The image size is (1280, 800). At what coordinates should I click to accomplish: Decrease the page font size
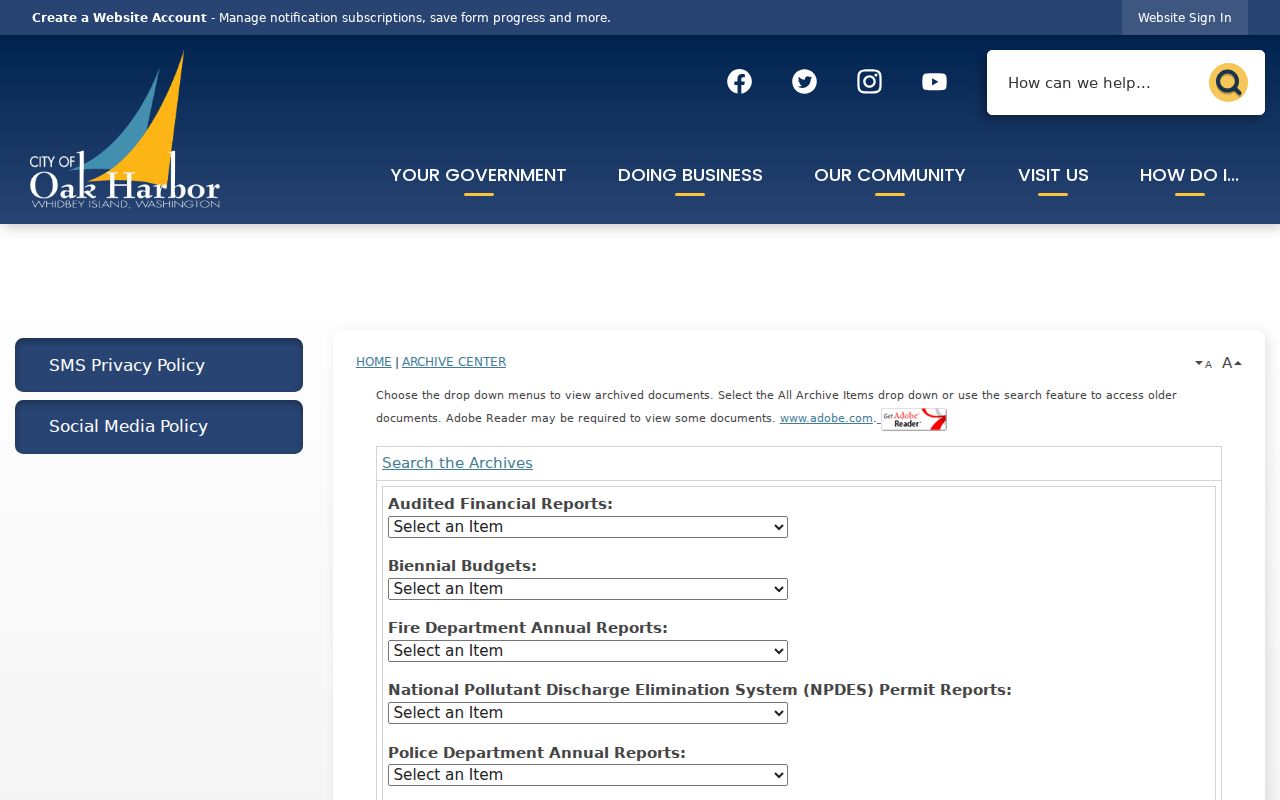(x=1203, y=364)
